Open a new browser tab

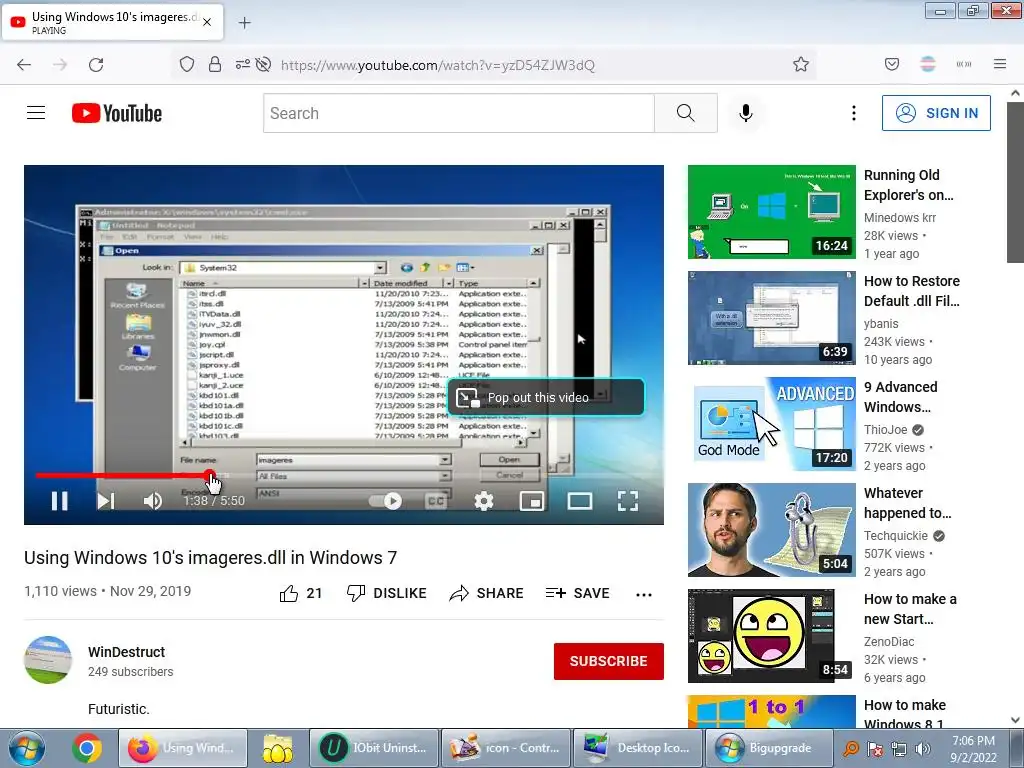click(x=244, y=23)
